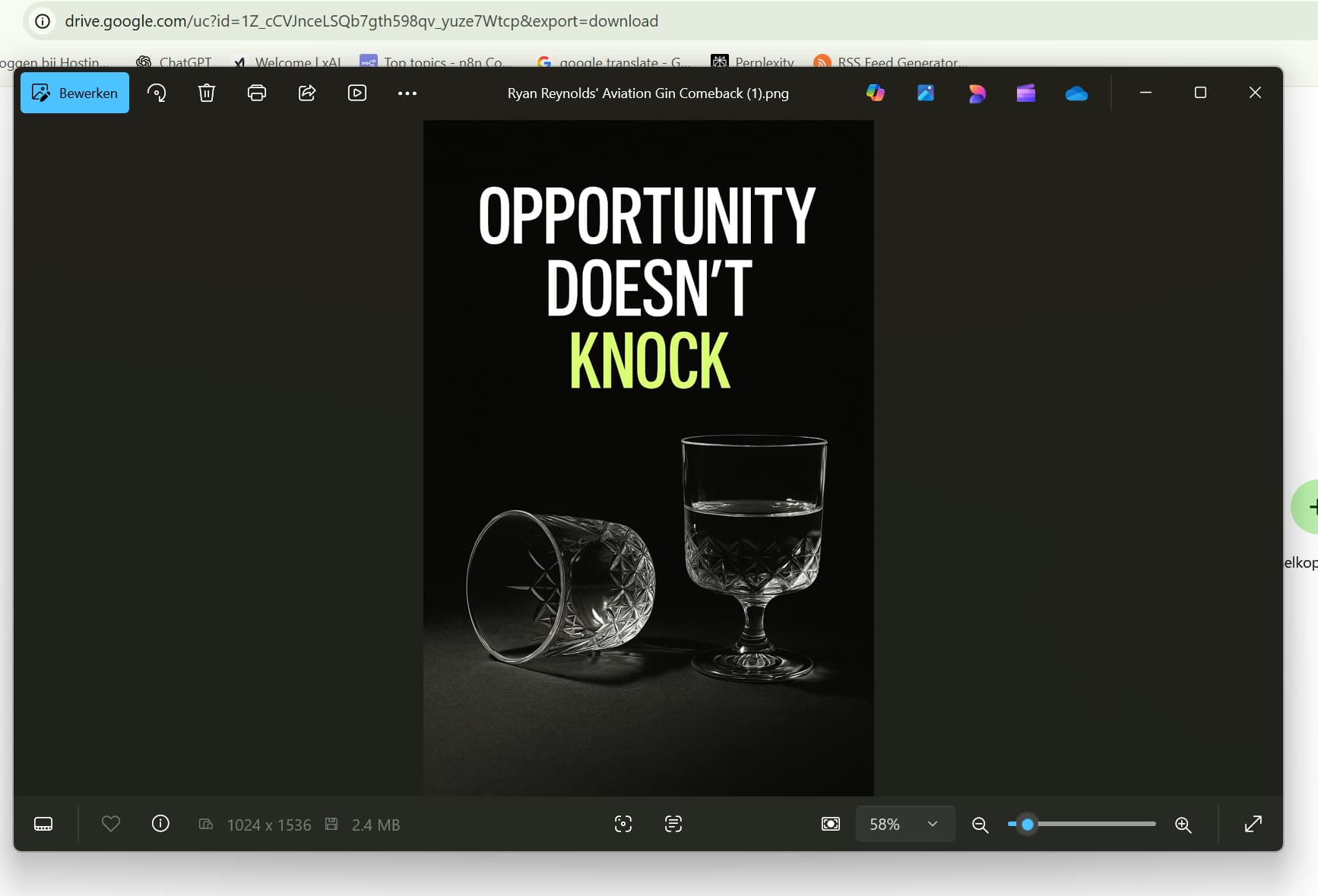Fit image to window icon

(x=831, y=824)
